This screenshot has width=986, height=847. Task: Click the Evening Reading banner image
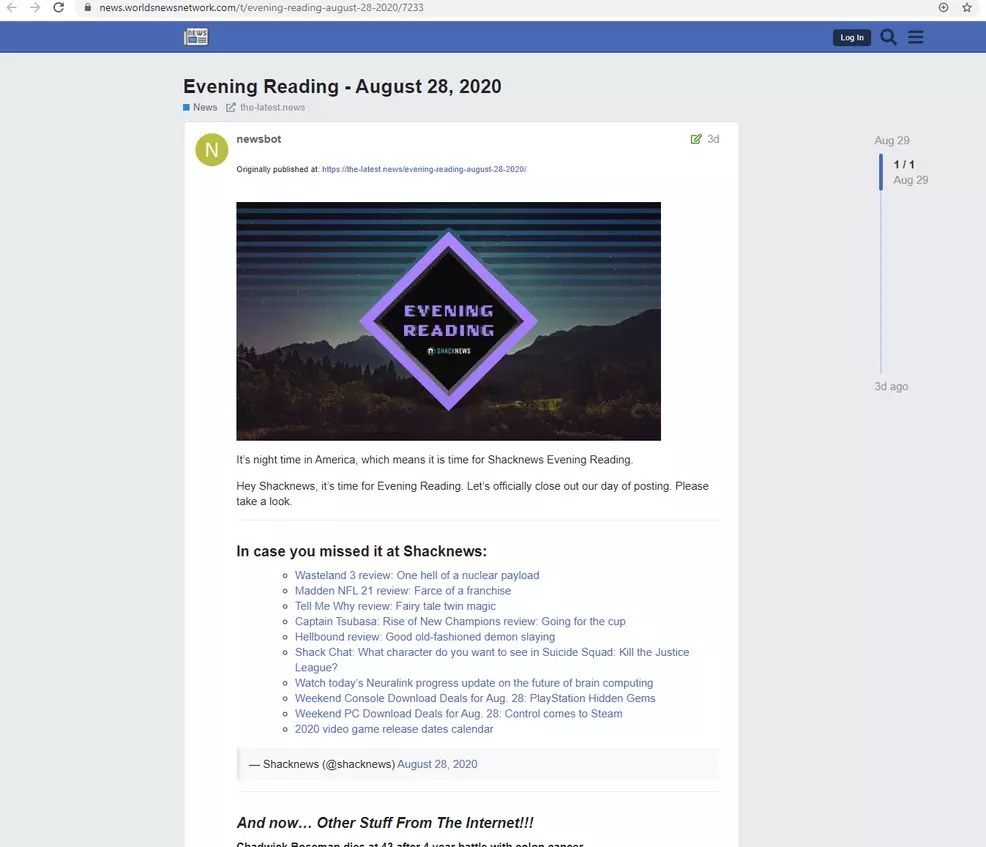(x=448, y=321)
